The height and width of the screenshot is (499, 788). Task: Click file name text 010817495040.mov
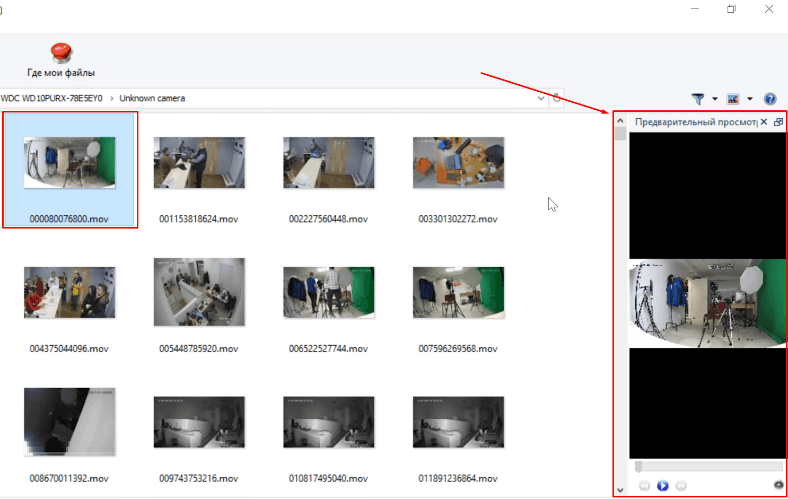(x=328, y=478)
